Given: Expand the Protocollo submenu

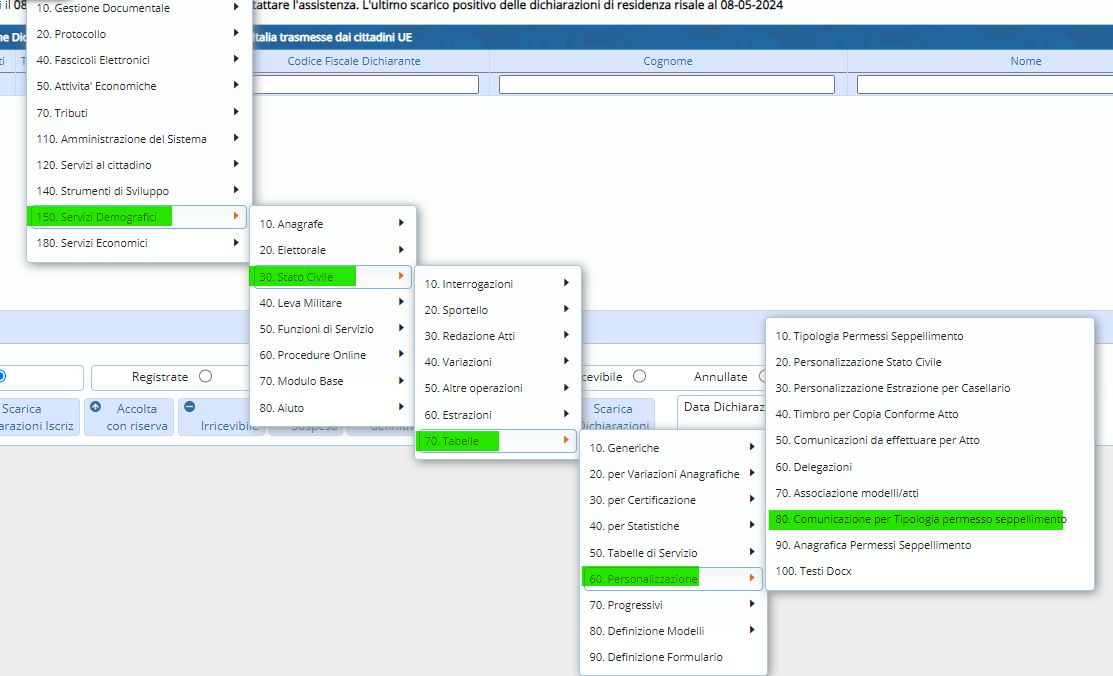Looking at the screenshot, I should coord(235,34).
